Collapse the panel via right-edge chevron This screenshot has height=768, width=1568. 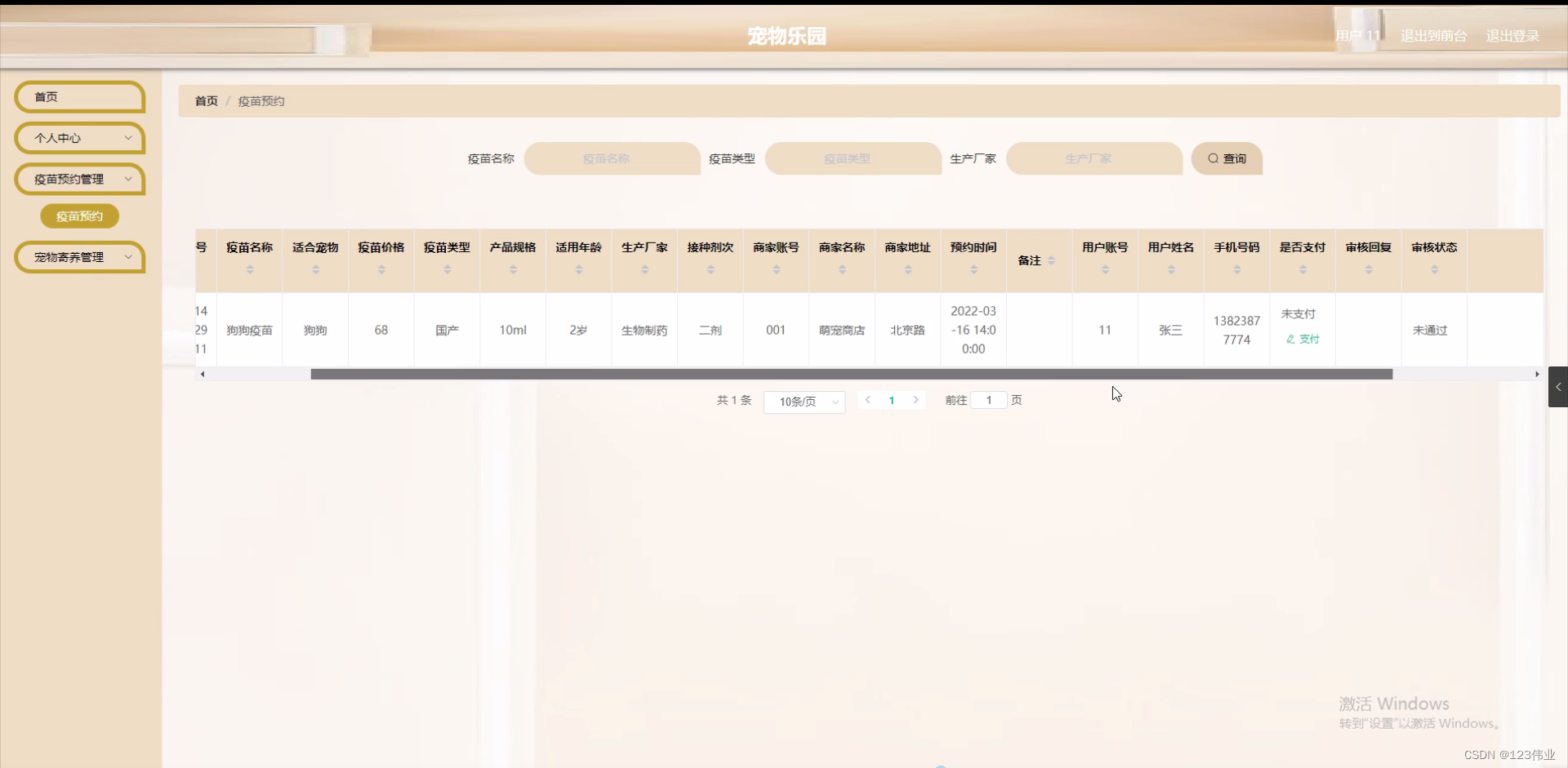(1558, 387)
